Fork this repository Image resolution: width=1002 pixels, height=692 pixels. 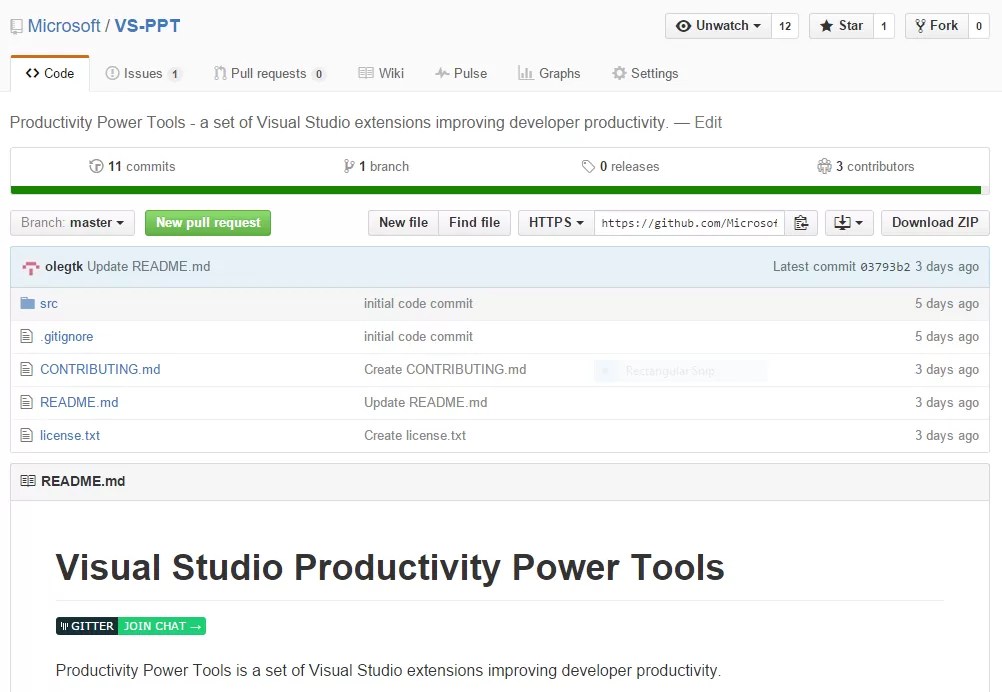click(936, 26)
